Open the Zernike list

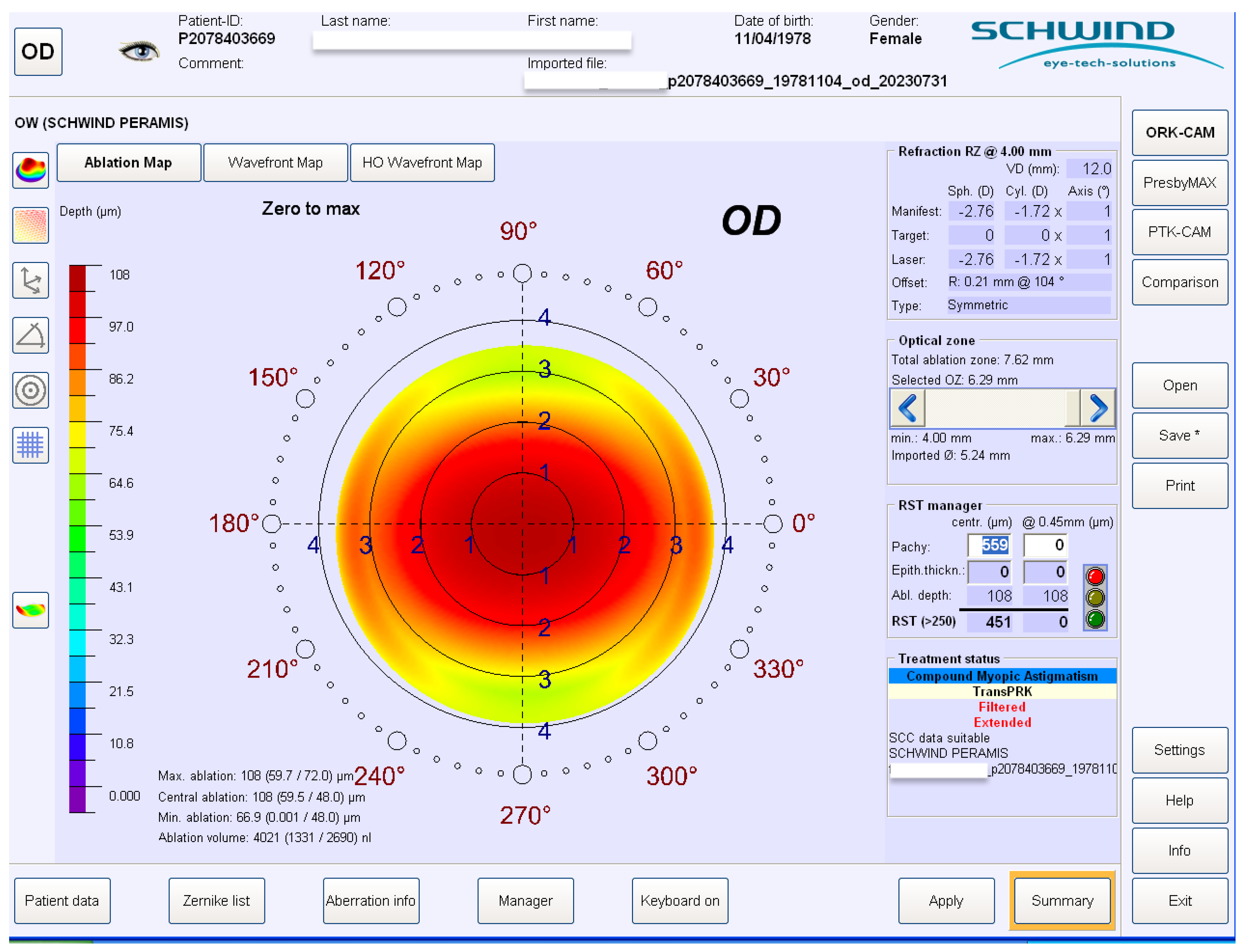pos(217,901)
